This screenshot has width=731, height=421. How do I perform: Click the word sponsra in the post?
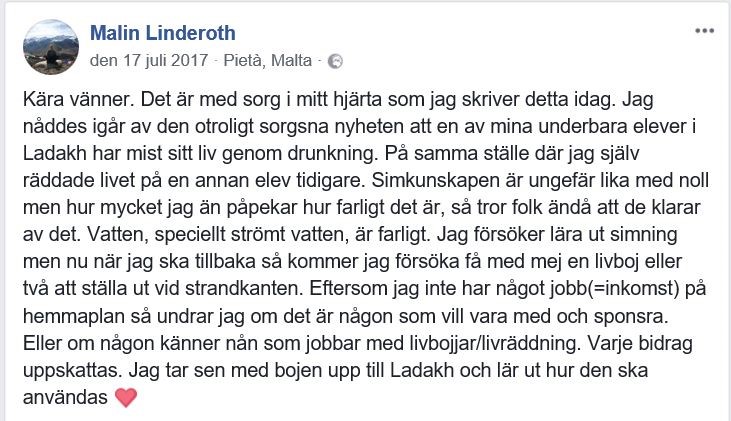coord(631,317)
